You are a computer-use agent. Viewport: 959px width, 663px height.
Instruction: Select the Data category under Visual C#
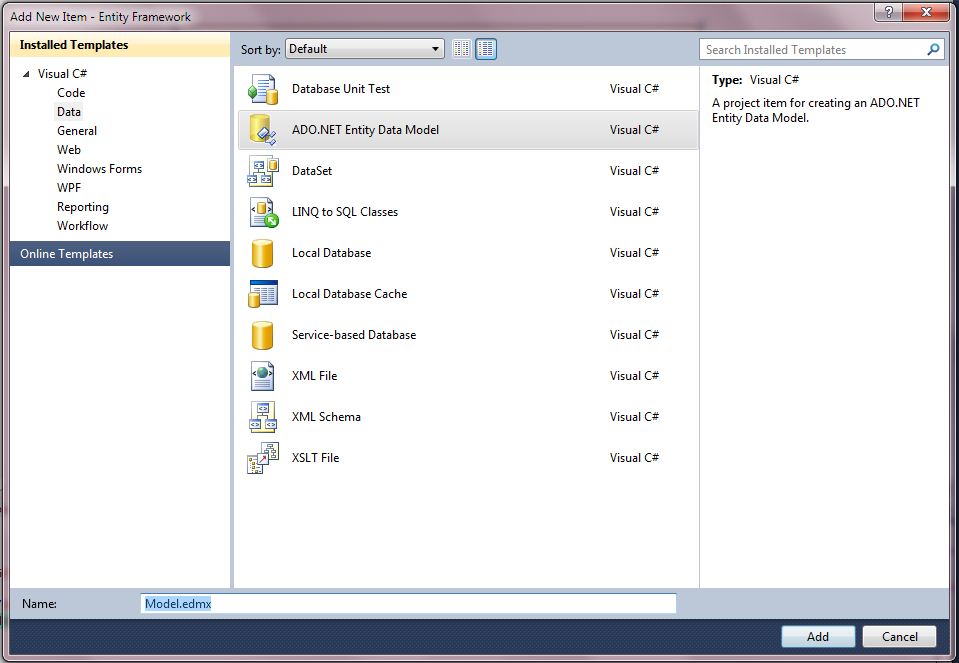pos(68,112)
